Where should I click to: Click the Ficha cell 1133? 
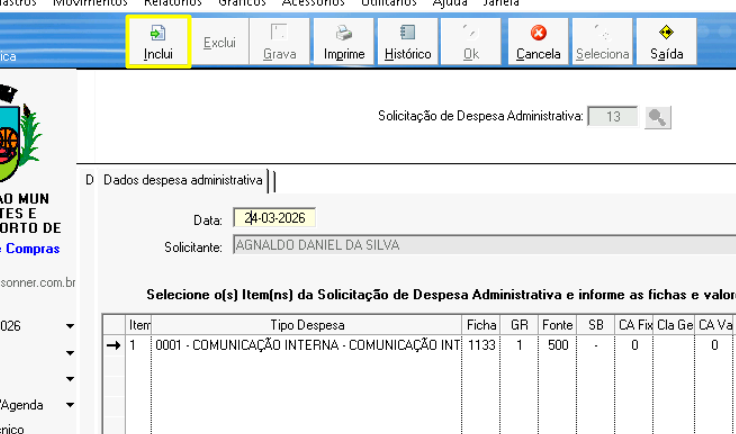point(480,345)
